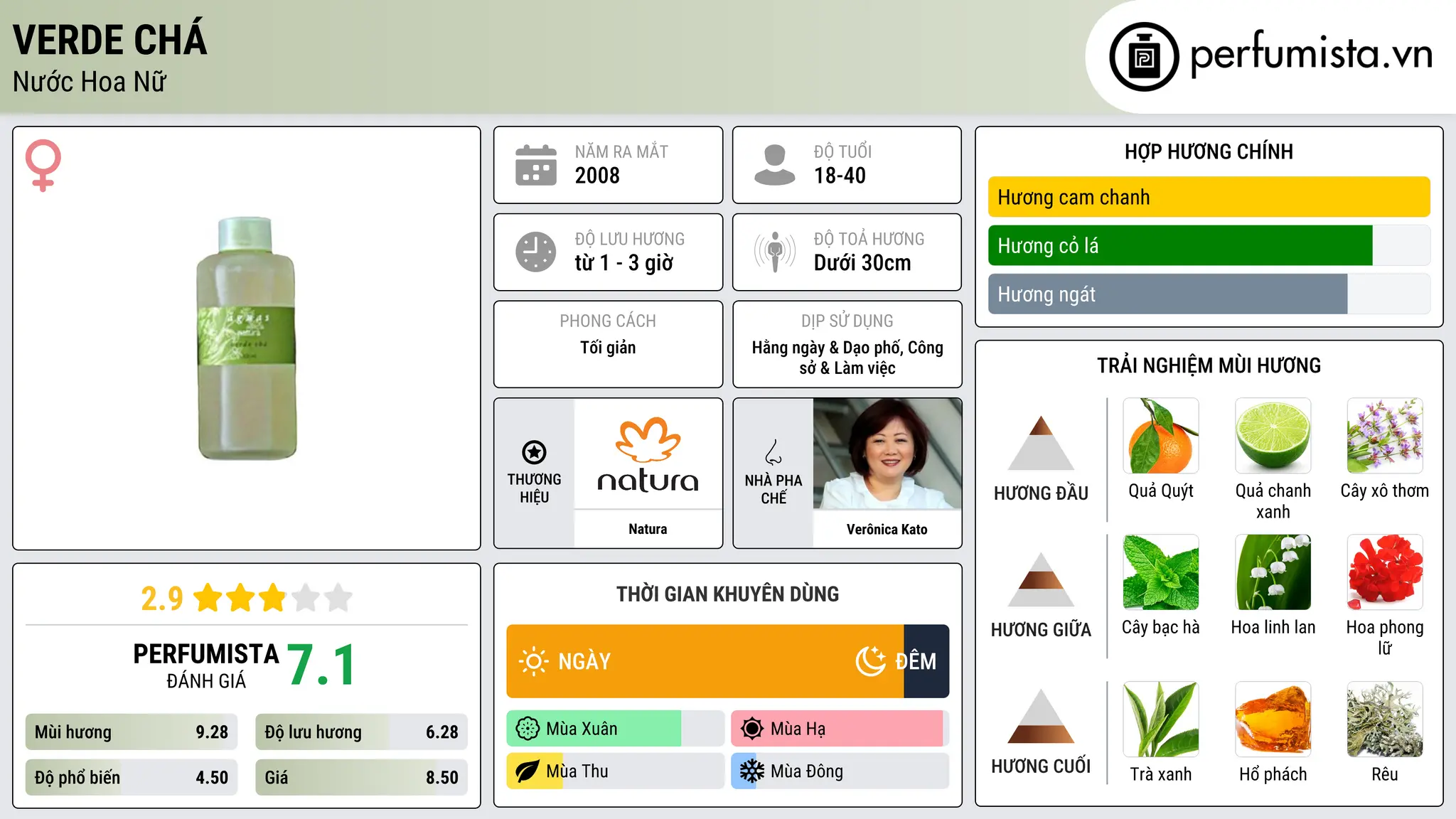Viewport: 1456px width, 819px height.
Task: Click the Natura brand logo
Action: tap(648, 455)
